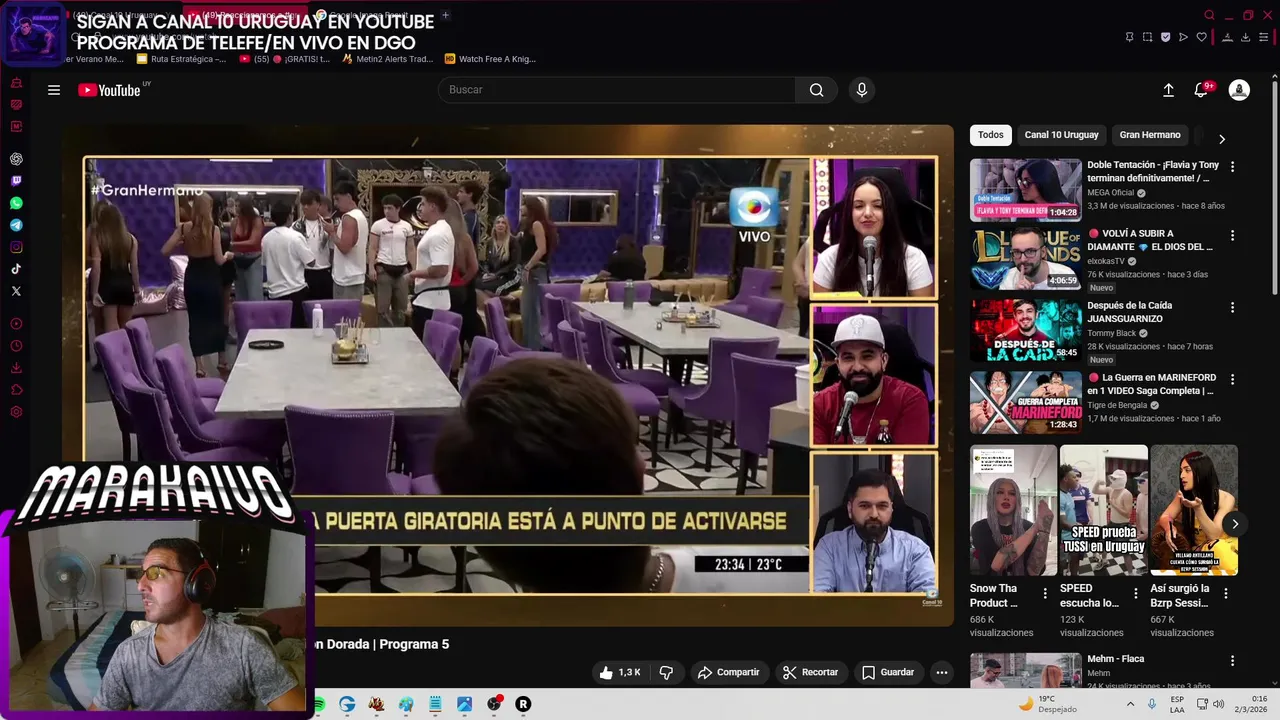Open YouTube notifications bell
Viewport: 1280px width, 720px height.
[x=1202, y=90]
